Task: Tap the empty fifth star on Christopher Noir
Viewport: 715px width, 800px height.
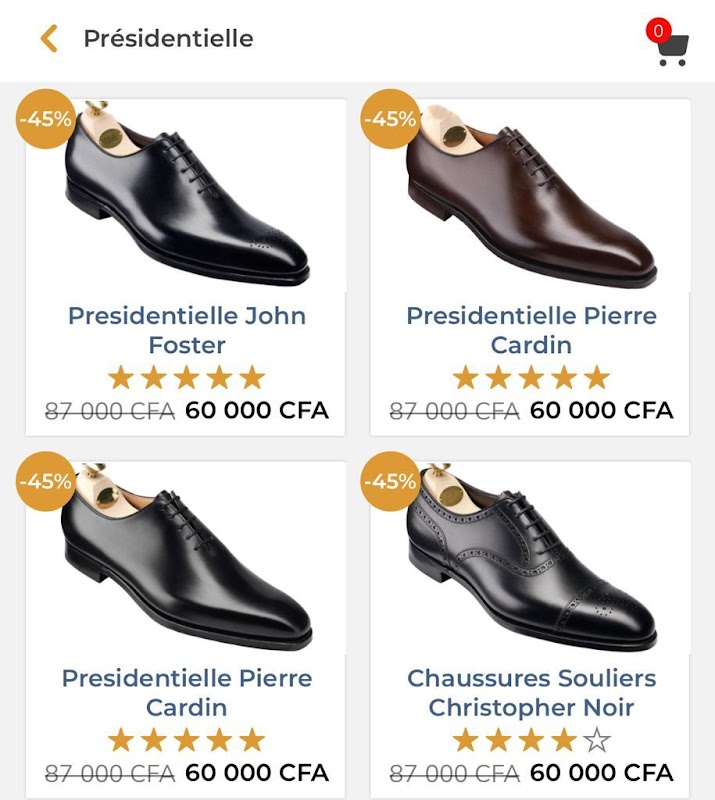Action: coord(597,740)
